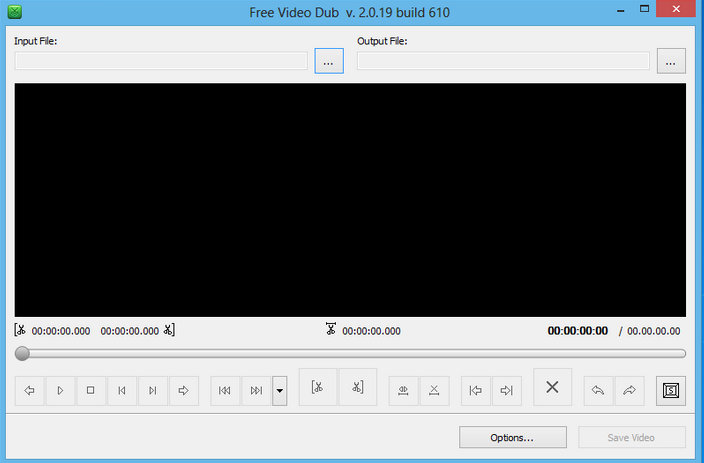The image size is (704, 463).
Task: Go to the previous frame
Action: pos(122,391)
